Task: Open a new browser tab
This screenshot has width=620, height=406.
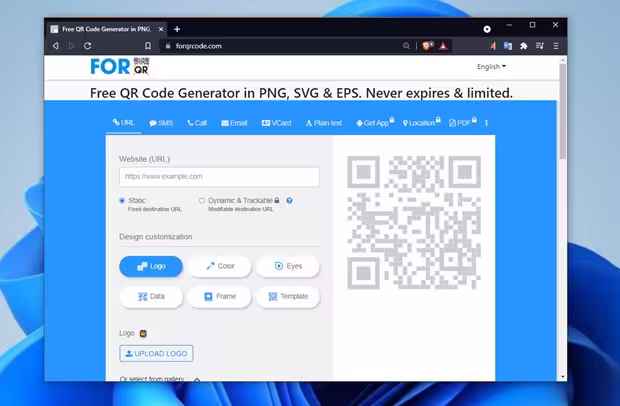Action: [177, 29]
